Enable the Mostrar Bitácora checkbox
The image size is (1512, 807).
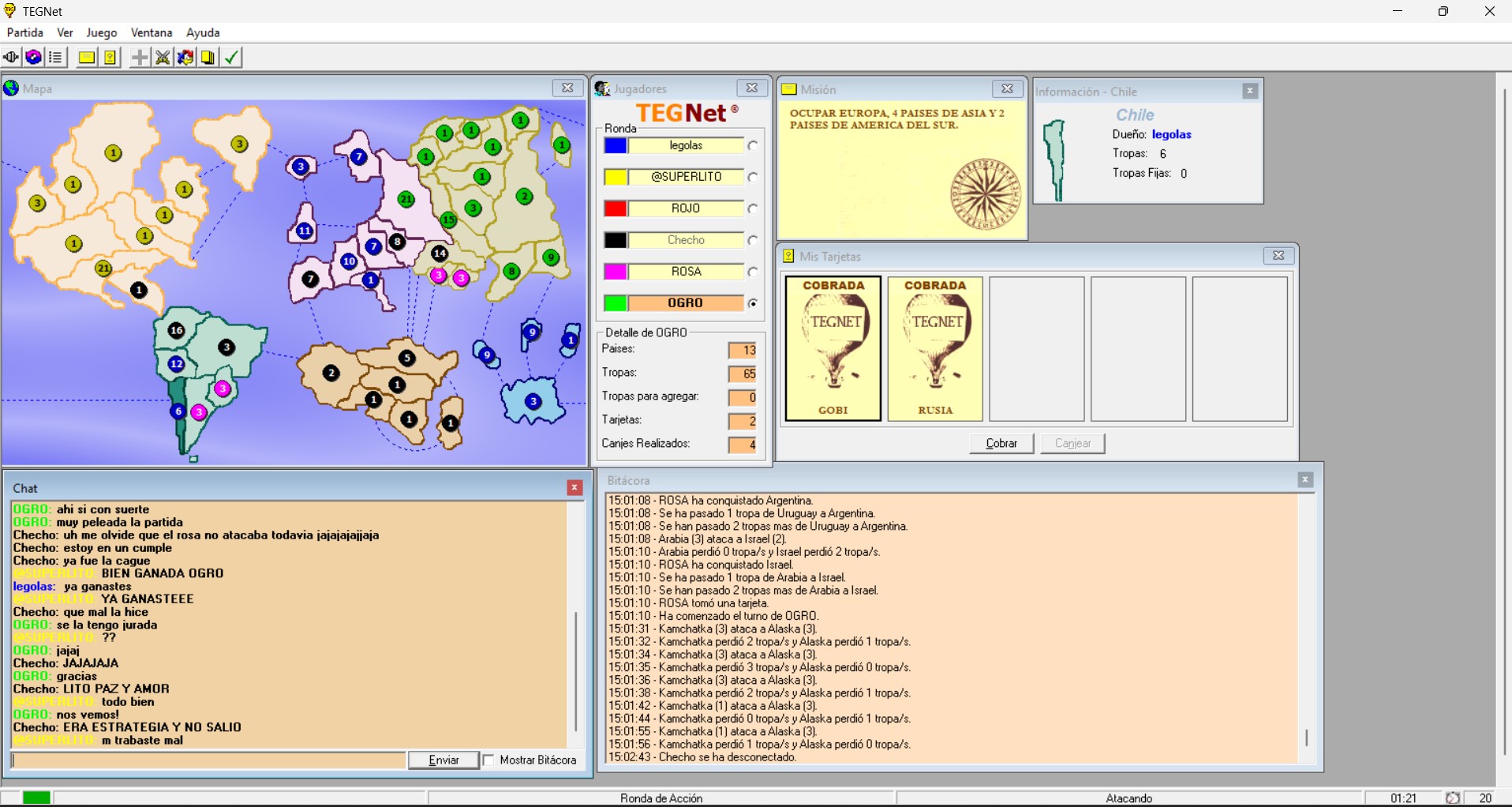click(489, 760)
